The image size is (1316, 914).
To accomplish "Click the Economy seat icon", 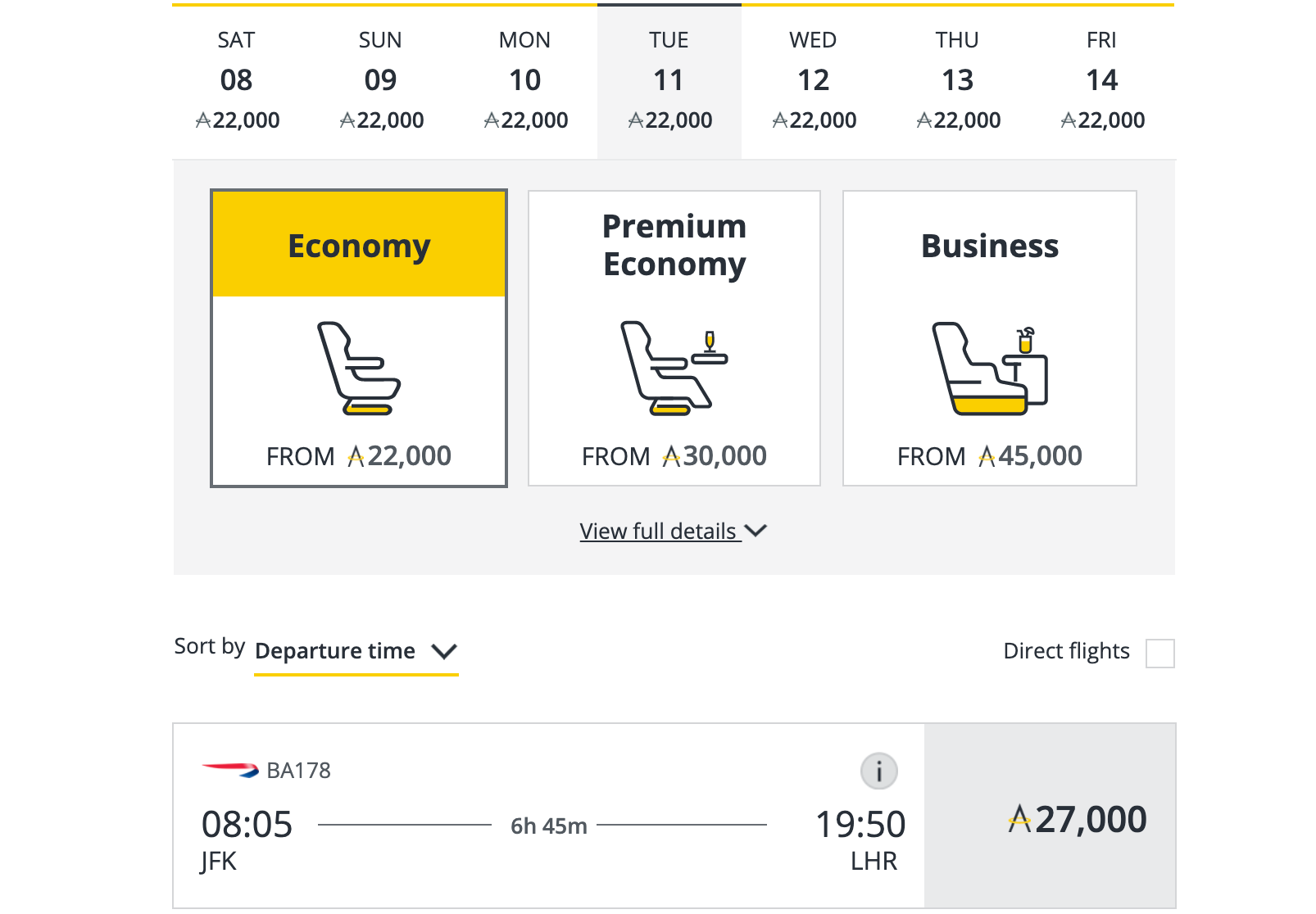I will point(359,369).
